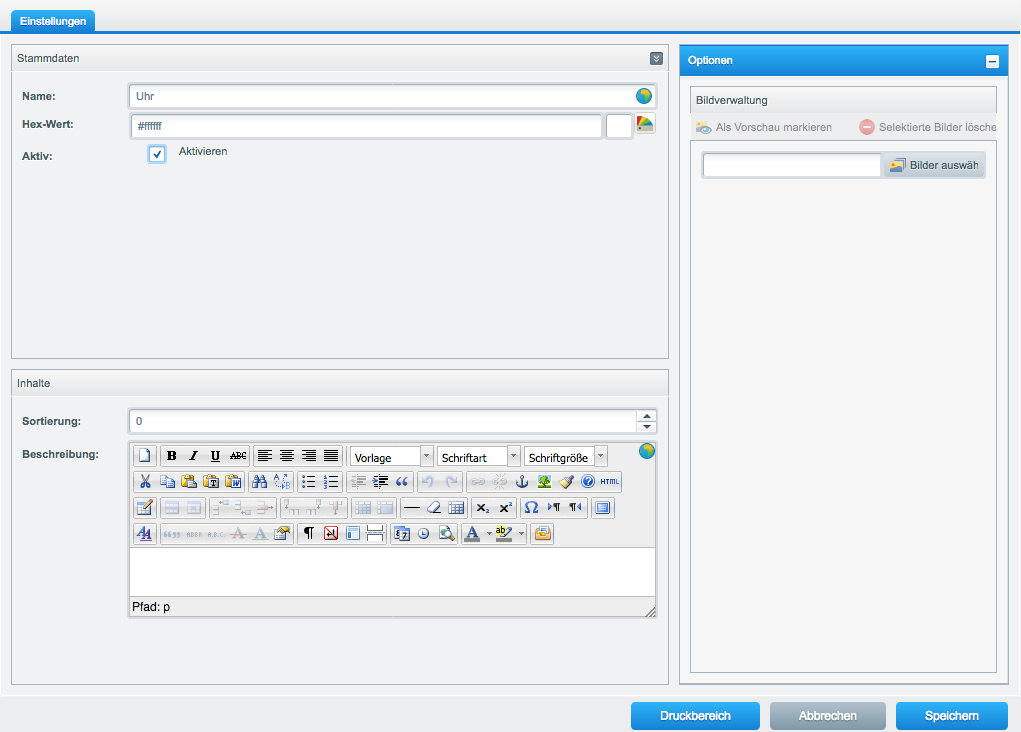Open the Hex-Wert color picker icon
The width and height of the screenshot is (1021, 732).
tap(645, 125)
